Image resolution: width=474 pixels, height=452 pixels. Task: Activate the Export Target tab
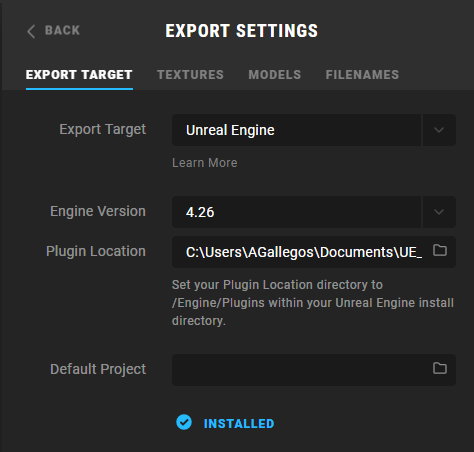tap(79, 75)
